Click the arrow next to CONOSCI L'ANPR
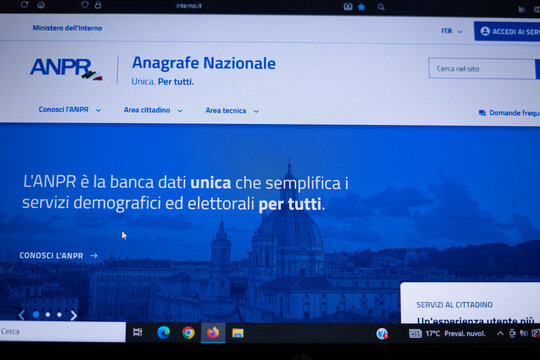 tap(94, 256)
